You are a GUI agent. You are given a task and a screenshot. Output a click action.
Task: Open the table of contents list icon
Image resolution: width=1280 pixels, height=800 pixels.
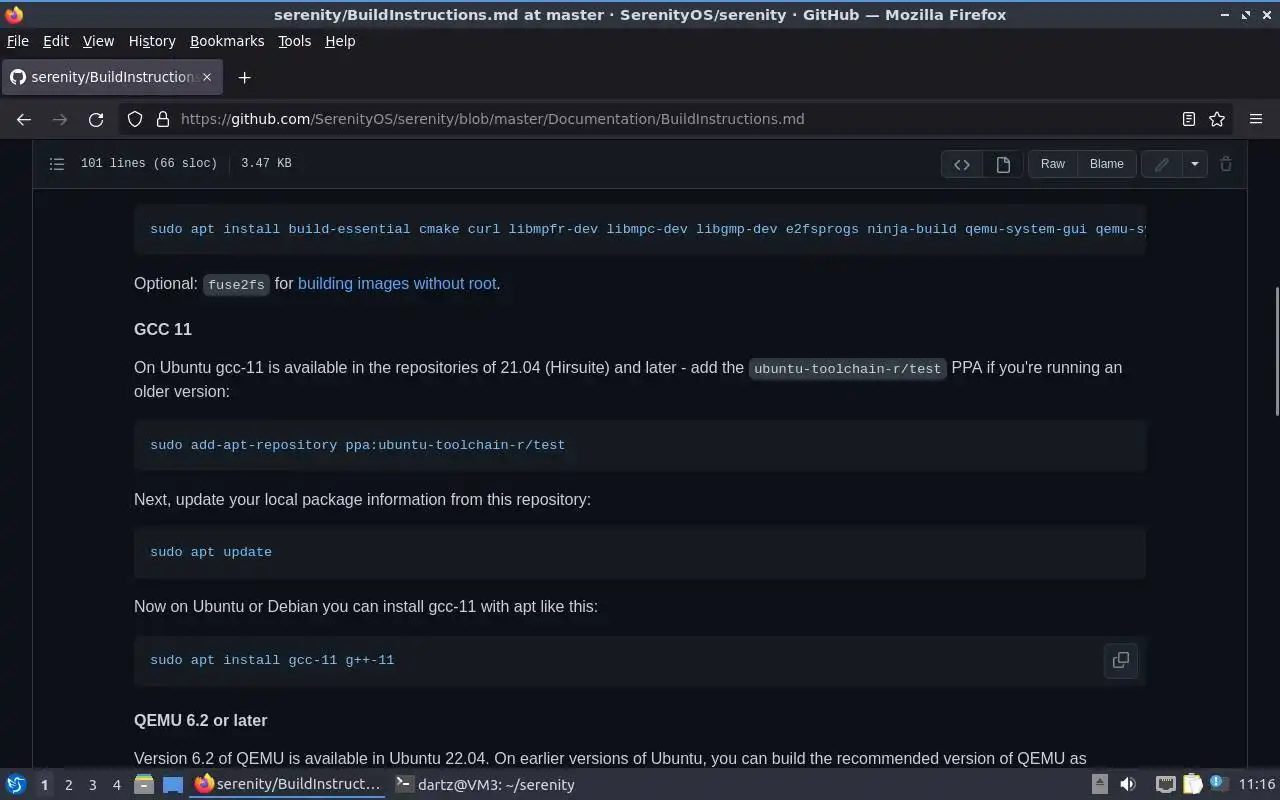pos(57,164)
